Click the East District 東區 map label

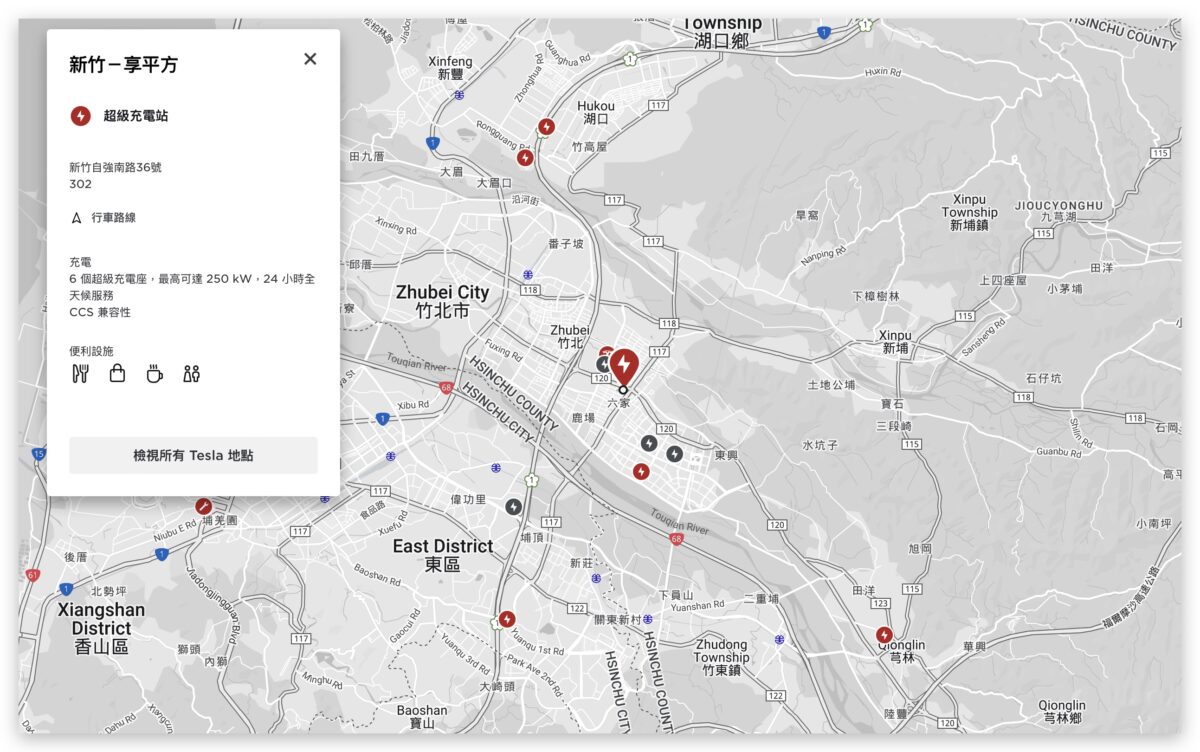click(443, 555)
